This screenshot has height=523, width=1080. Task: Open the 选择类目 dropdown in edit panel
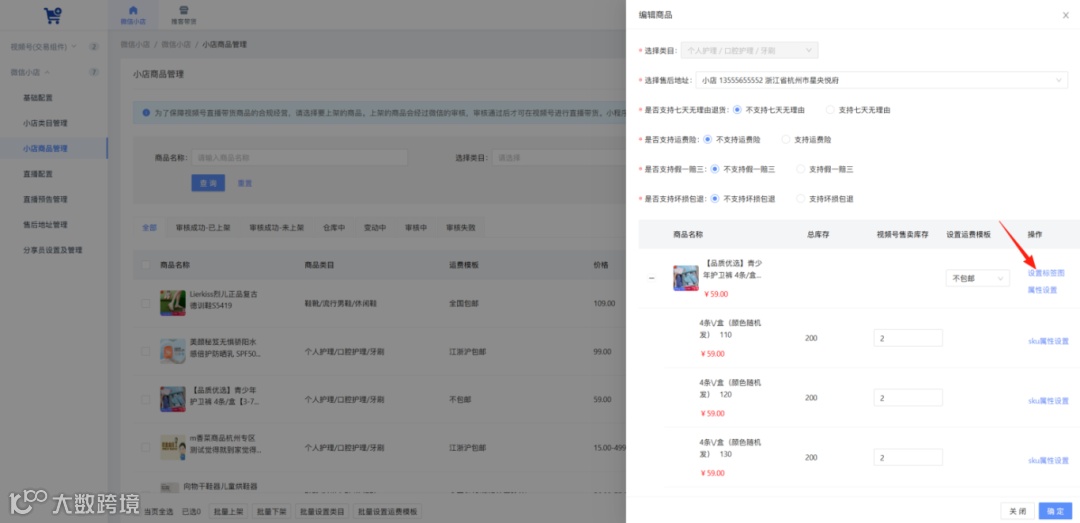pyautogui.click(x=749, y=51)
